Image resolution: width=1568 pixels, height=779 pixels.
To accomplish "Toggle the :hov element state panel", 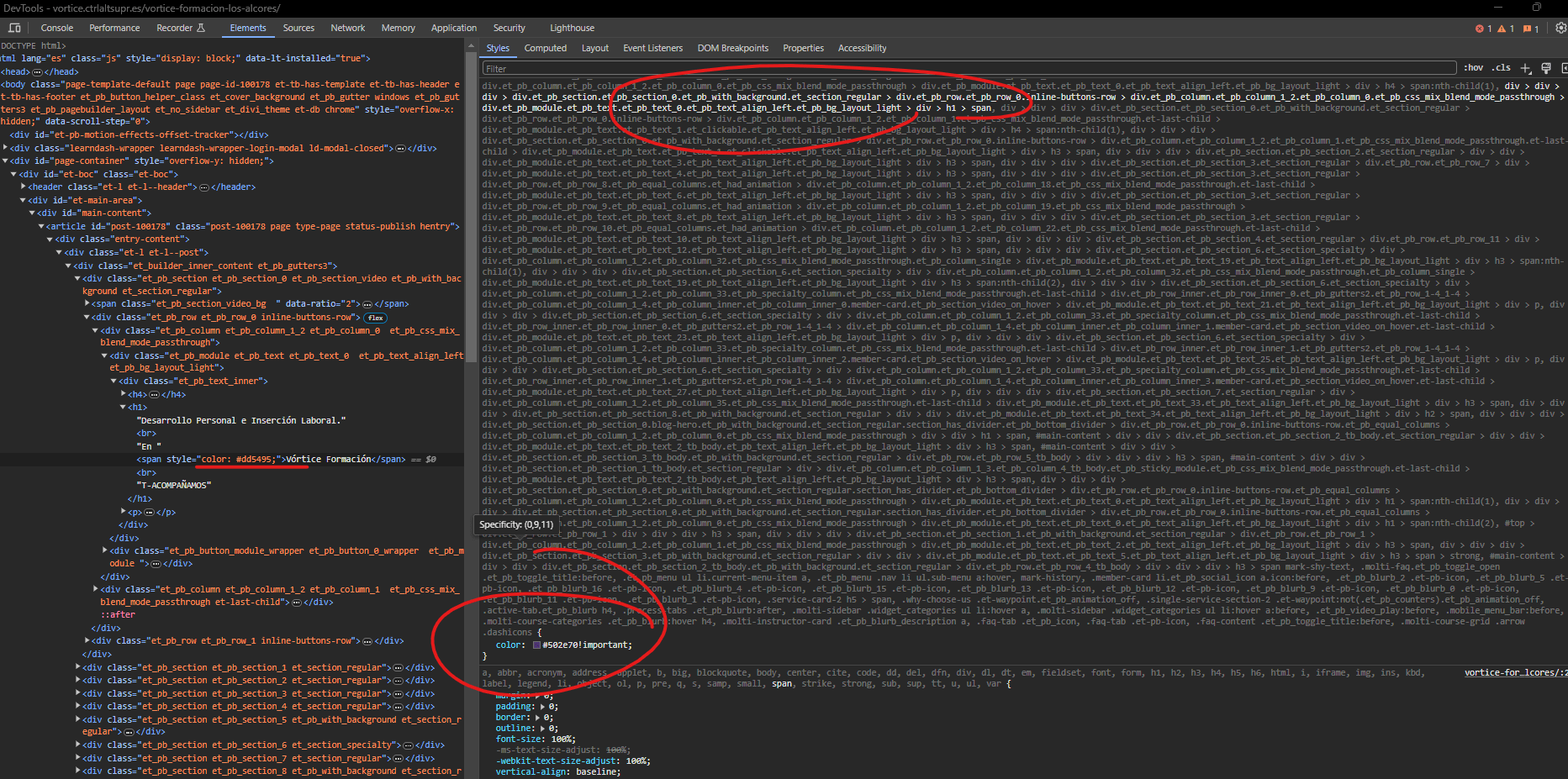I will point(1474,68).
